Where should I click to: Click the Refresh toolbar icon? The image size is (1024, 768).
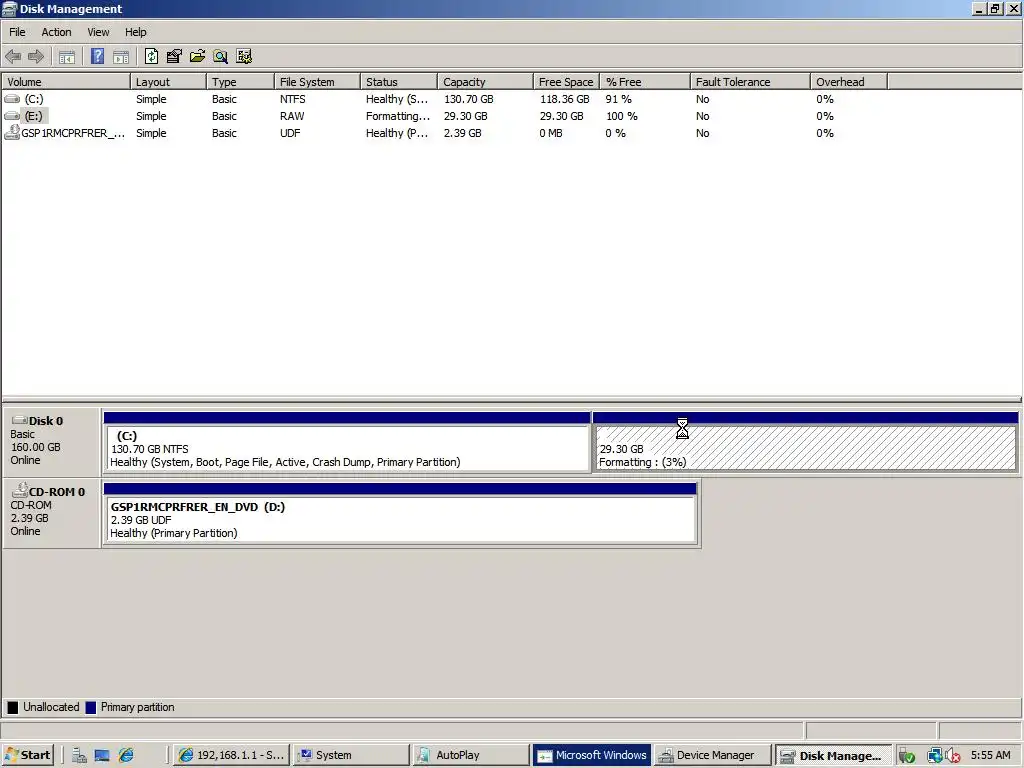coord(151,57)
